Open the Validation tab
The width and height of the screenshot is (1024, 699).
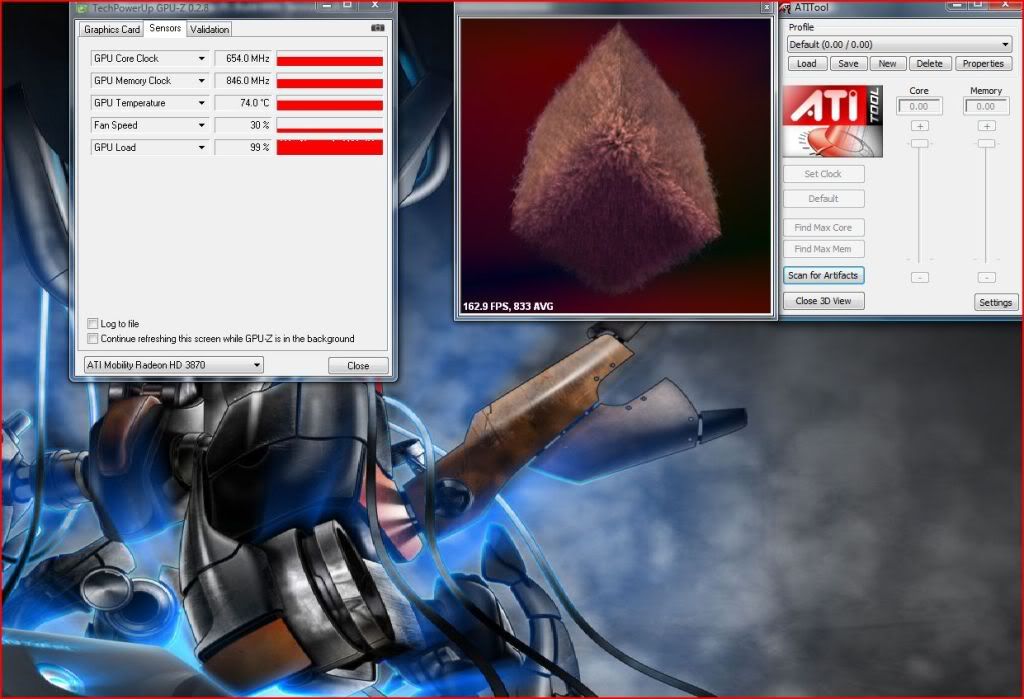pyautogui.click(x=209, y=29)
